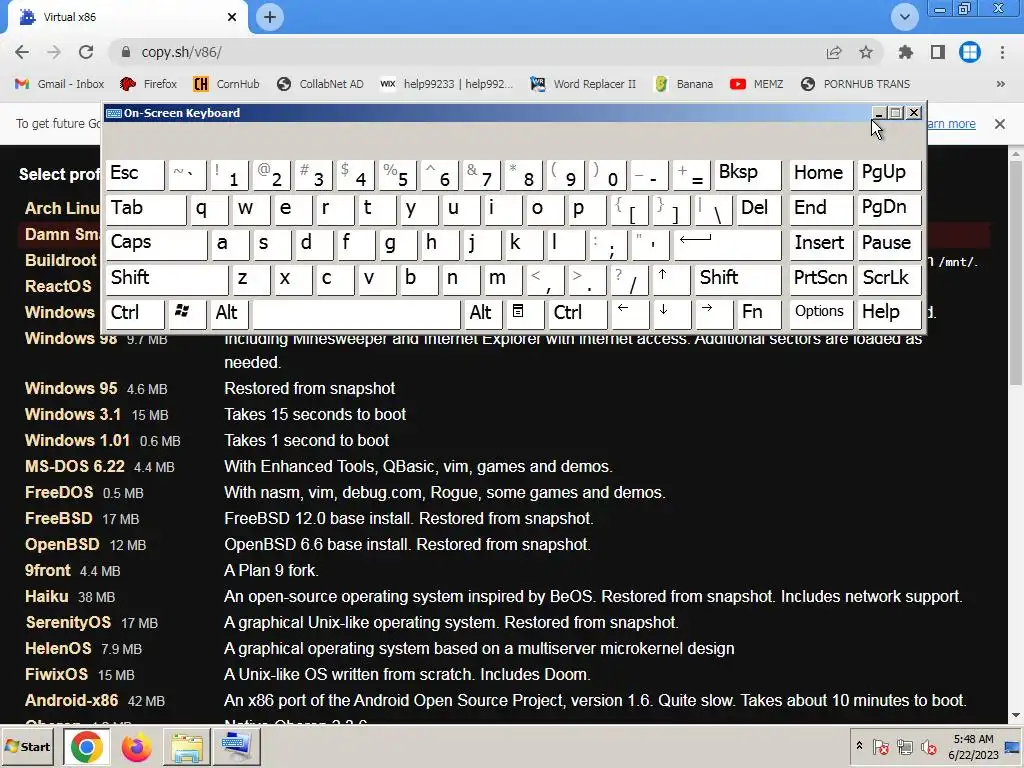The image size is (1024, 768).
Task: Toggle the browser side panel icon
Action: 938,52
